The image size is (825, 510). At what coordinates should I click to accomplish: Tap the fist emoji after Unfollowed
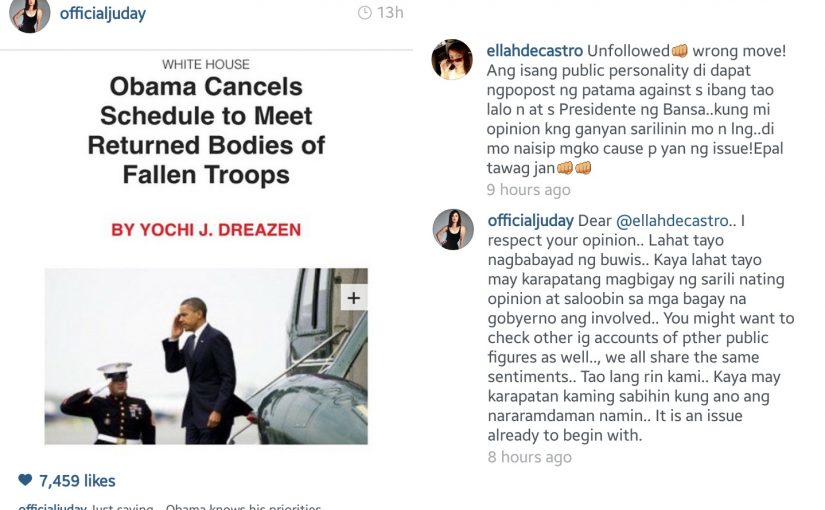(x=680, y=51)
